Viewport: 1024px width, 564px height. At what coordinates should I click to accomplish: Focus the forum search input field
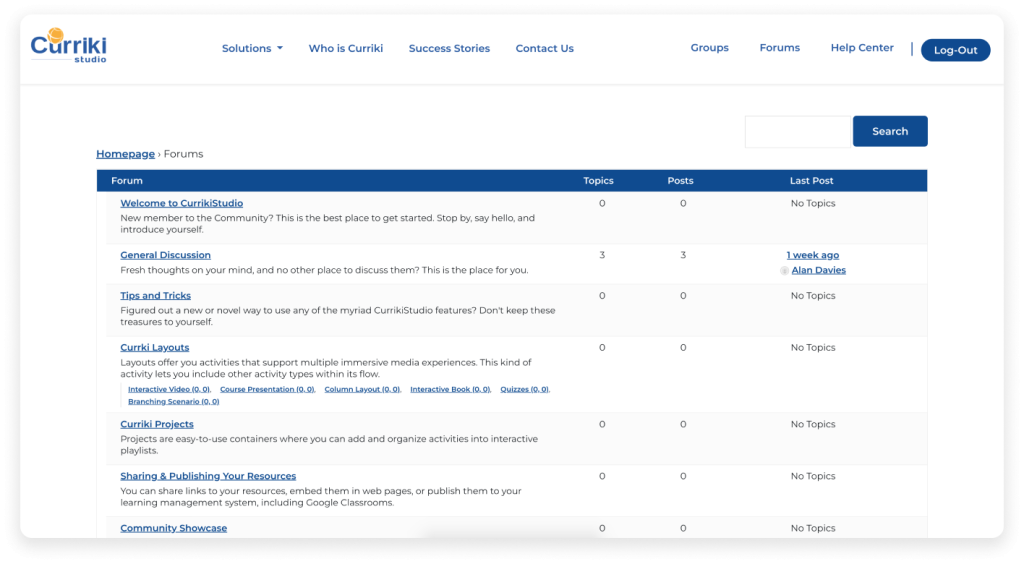point(797,131)
